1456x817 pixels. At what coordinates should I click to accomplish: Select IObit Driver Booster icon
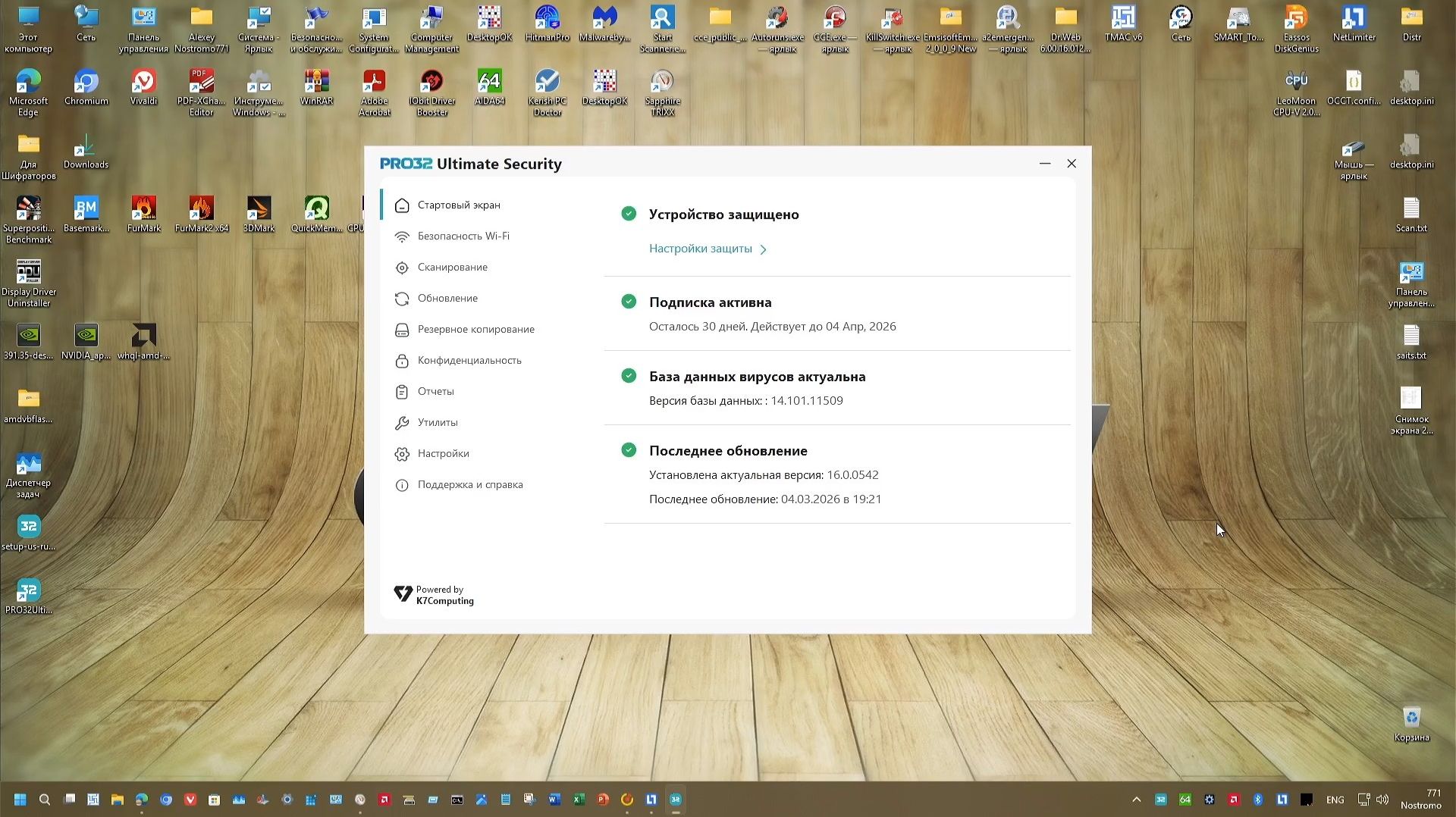point(432,92)
